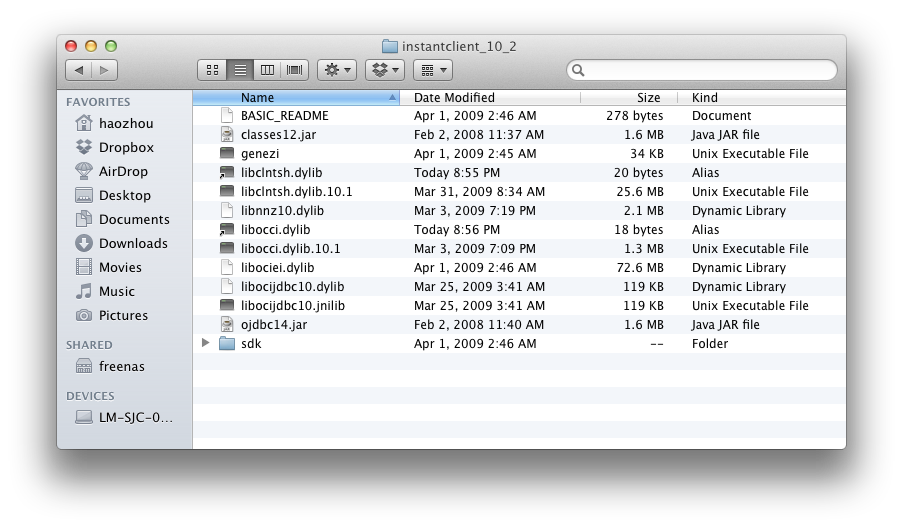Viewport: 903px width, 528px height.
Task: Switch to column view
Action: 267,70
